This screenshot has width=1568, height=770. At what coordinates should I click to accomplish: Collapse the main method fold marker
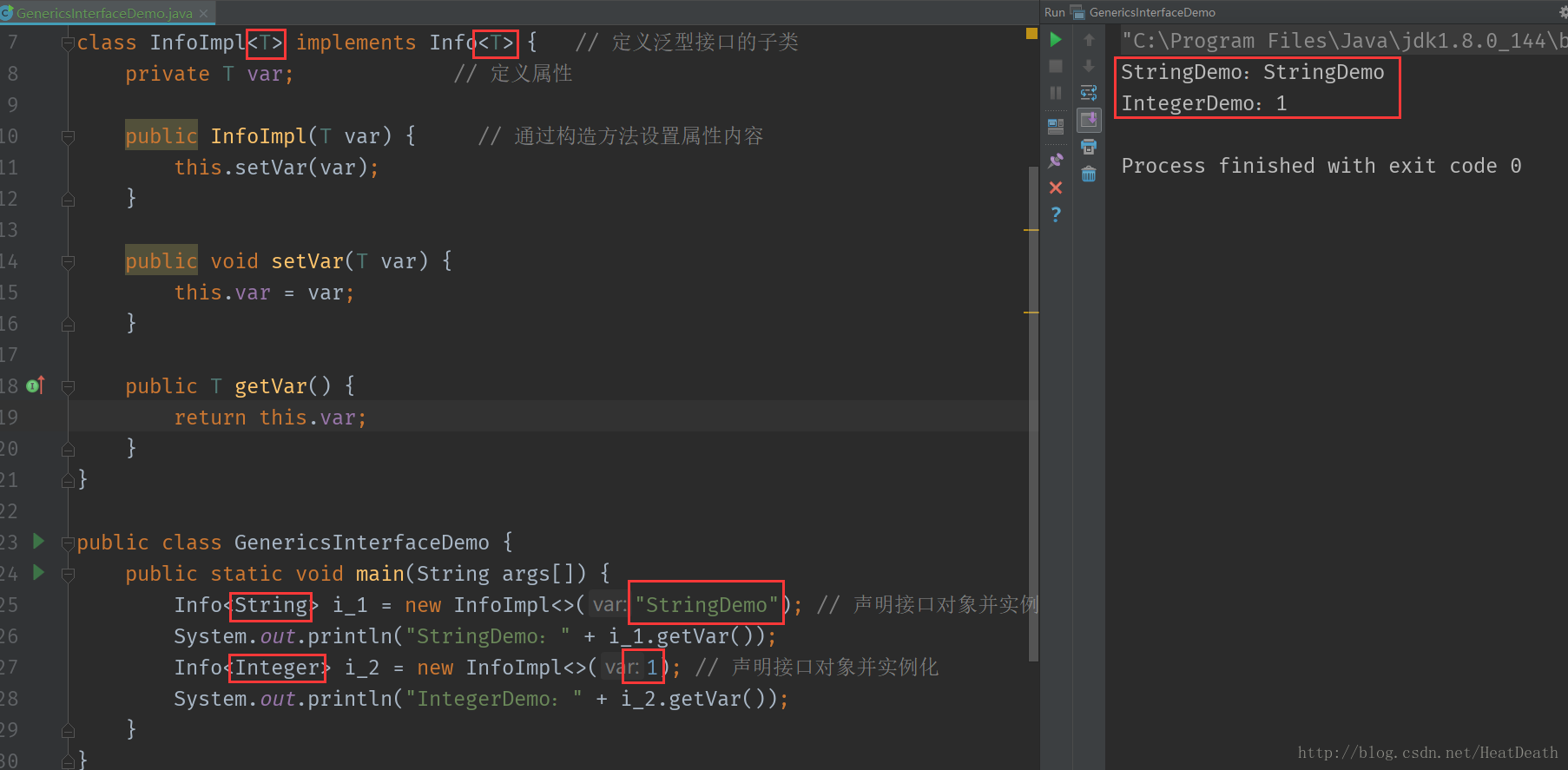point(68,574)
